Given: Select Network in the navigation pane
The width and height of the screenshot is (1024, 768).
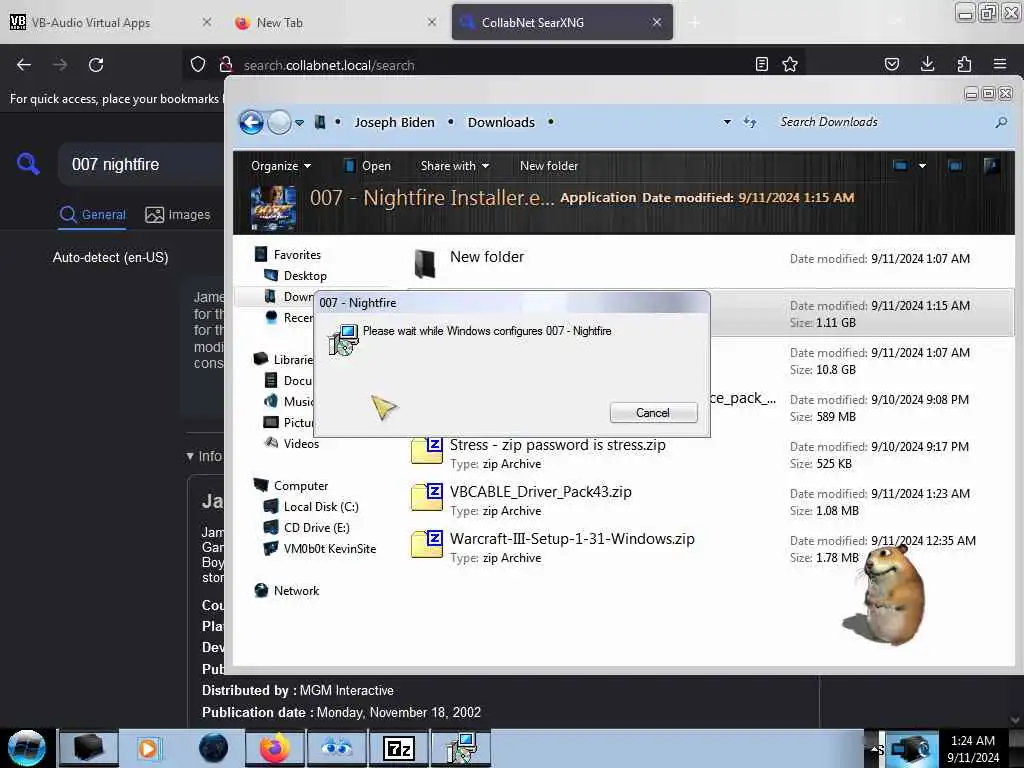Looking at the screenshot, I should coord(296,590).
